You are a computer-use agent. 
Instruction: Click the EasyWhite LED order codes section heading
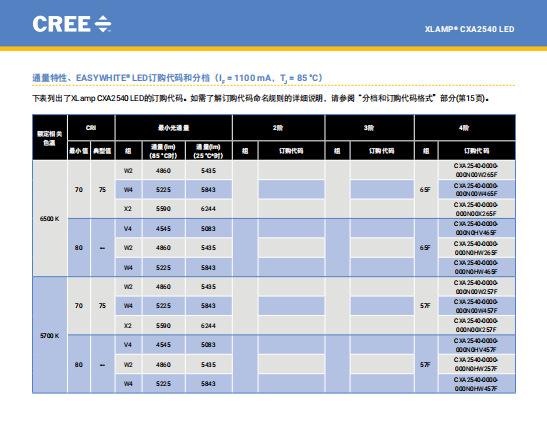click(x=178, y=78)
